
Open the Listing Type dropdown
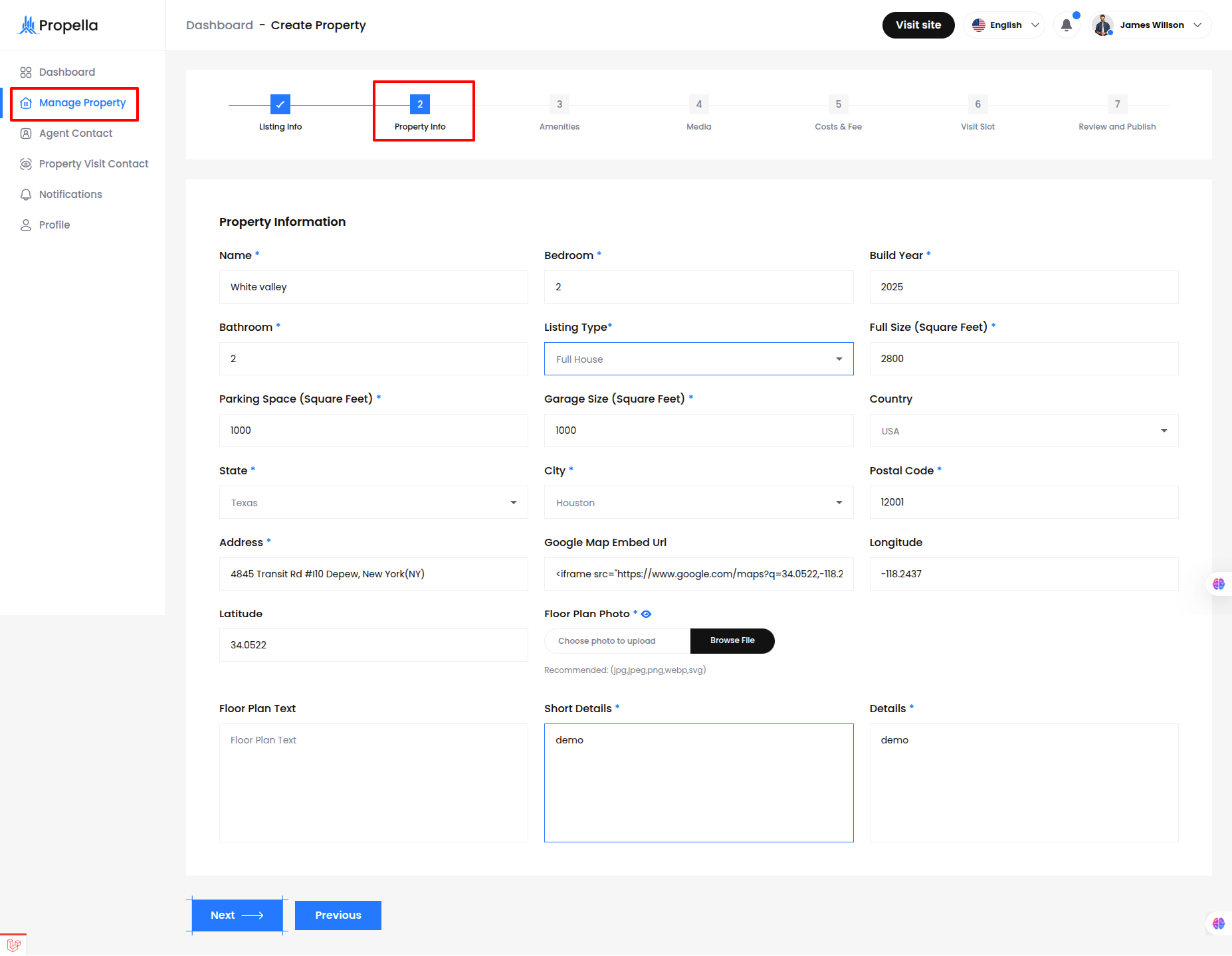tap(698, 359)
